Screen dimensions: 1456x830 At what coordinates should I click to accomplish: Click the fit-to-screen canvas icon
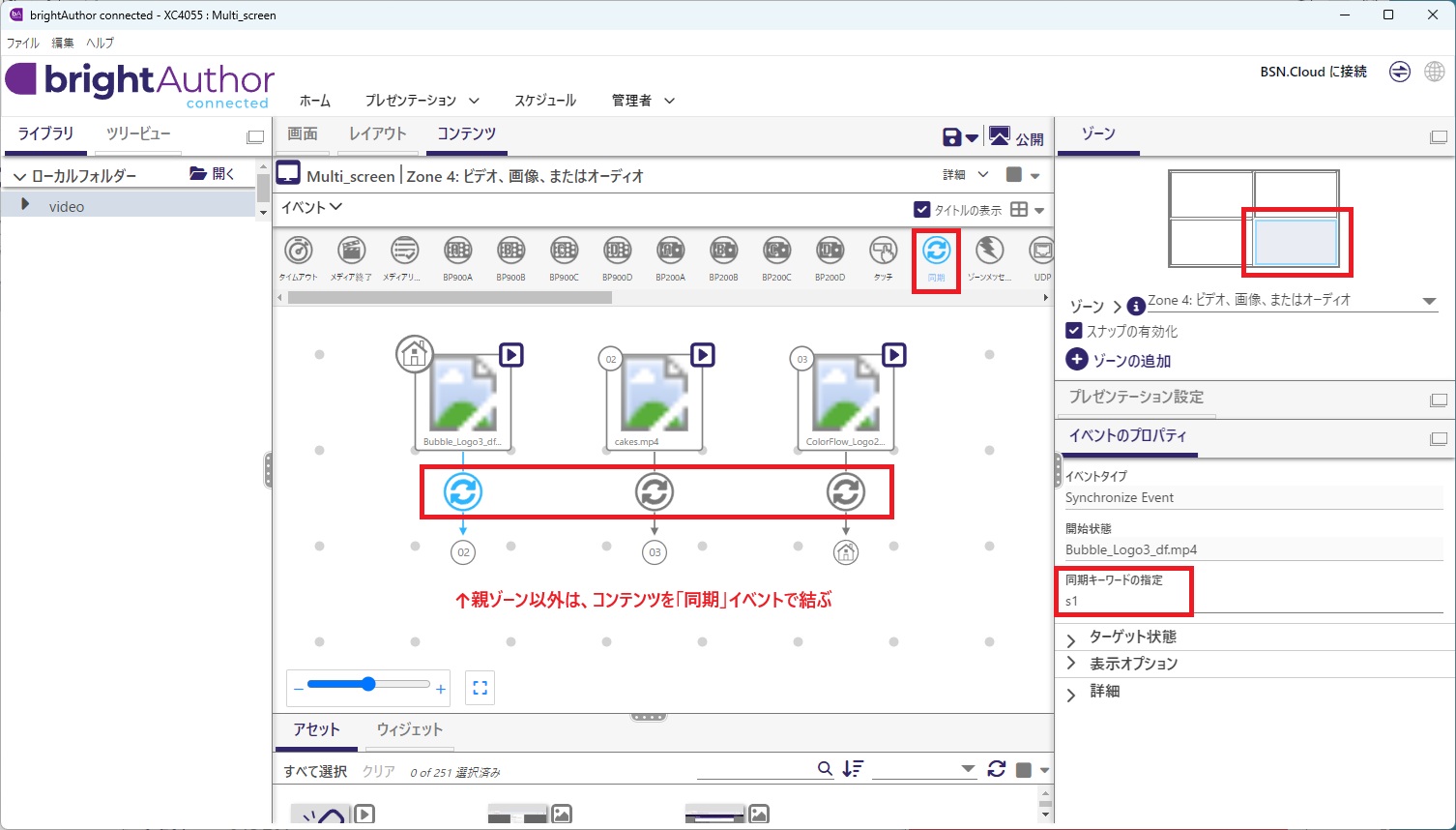pos(480,688)
